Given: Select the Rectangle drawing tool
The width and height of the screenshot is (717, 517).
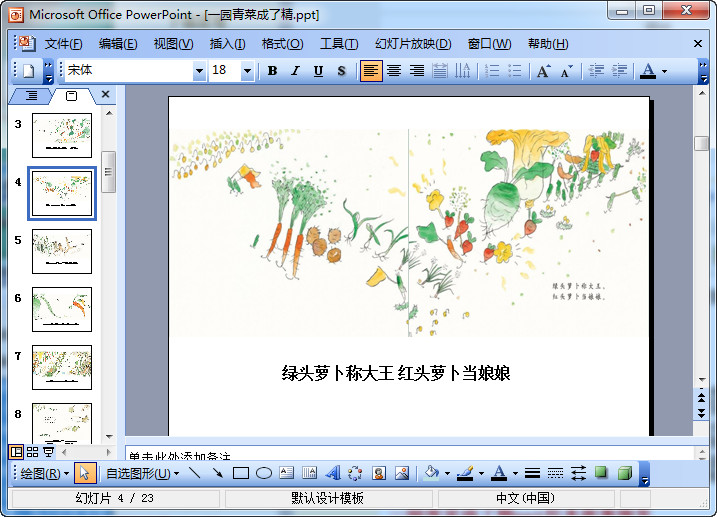Looking at the screenshot, I should pyautogui.click(x=241, y=473).
